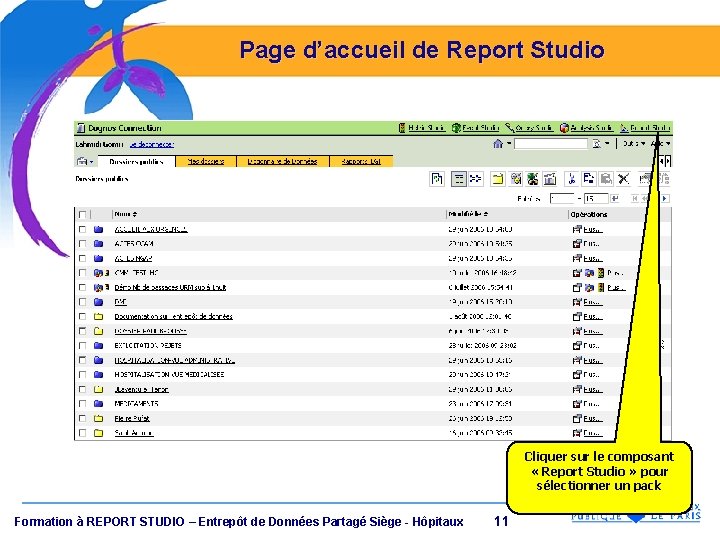The image size is (720, 540).
Task: Sort by the Modifié le column header
Action: 468,214
